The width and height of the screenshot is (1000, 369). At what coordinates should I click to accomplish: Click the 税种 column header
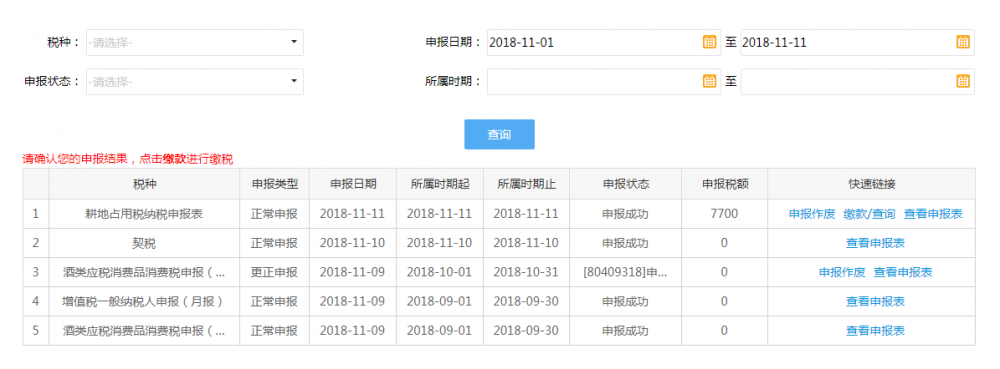144,184
